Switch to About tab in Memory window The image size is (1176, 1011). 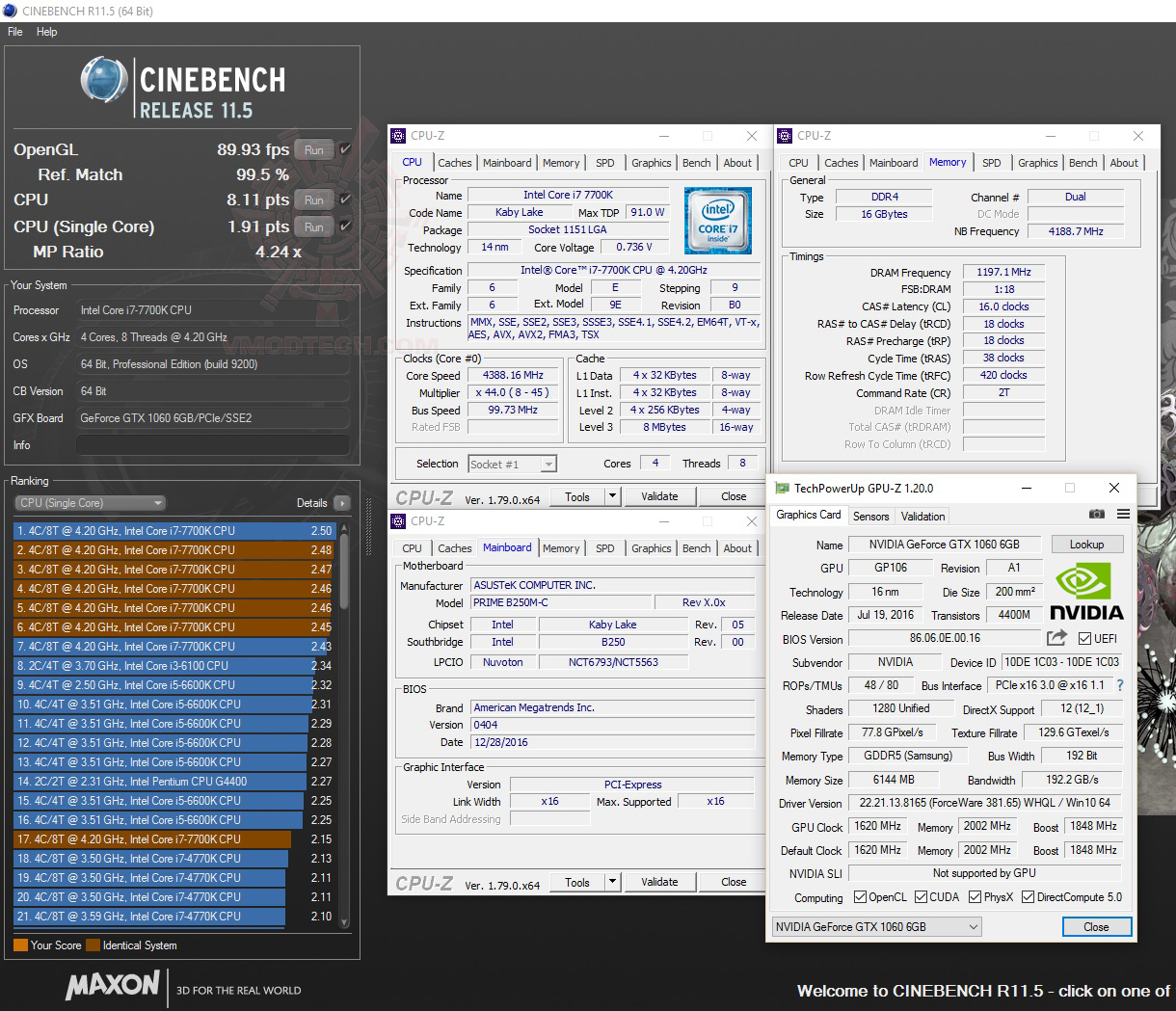point(1124,163)
